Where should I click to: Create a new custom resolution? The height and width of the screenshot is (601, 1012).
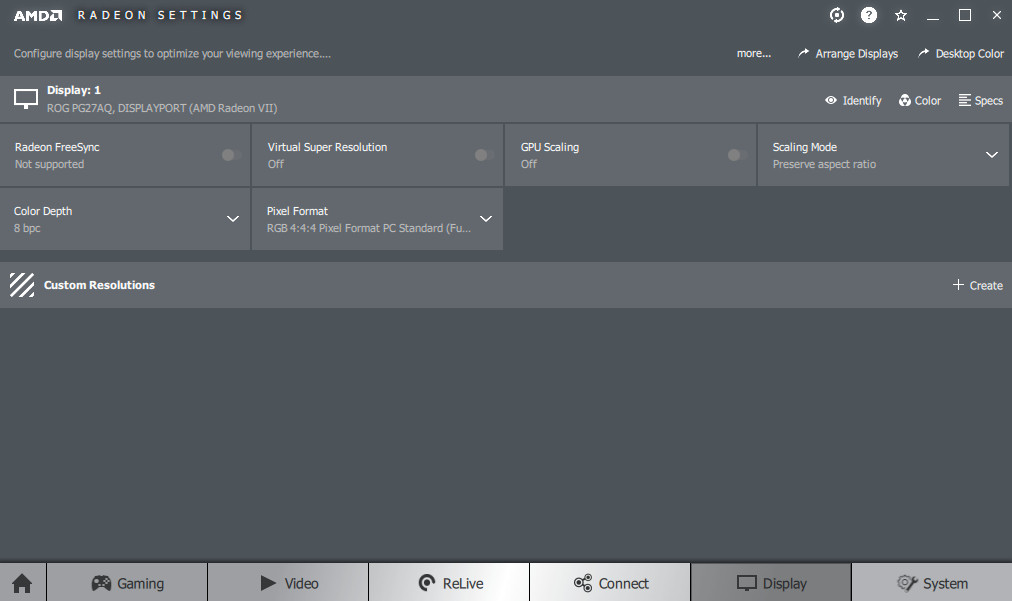(x=977, y=285)
